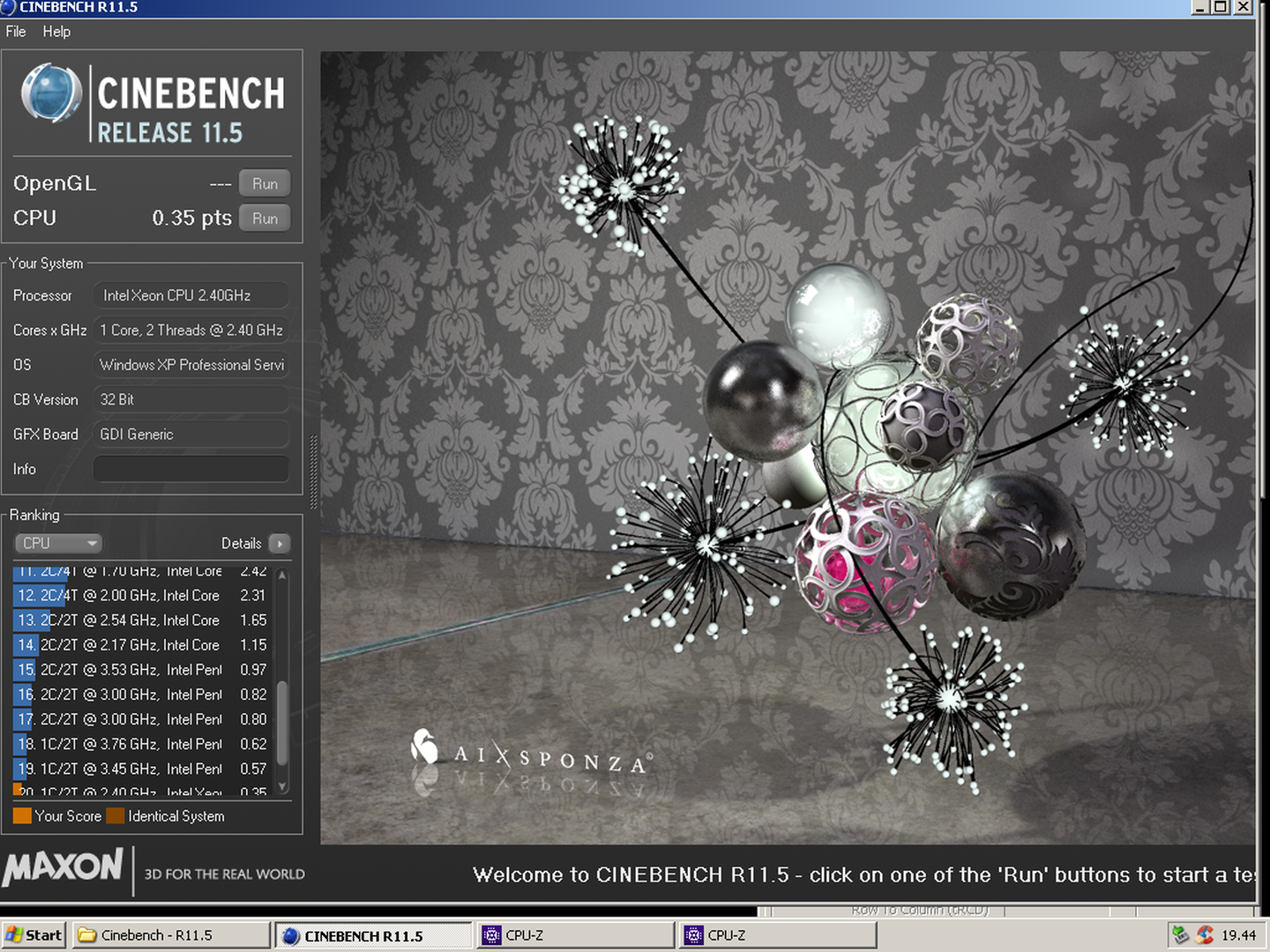The width and height of the screenshot is (1270, 952).
Task: Select ranking row 18 with score 0.62
Action: pyautogui.click(x=143, y=744)
